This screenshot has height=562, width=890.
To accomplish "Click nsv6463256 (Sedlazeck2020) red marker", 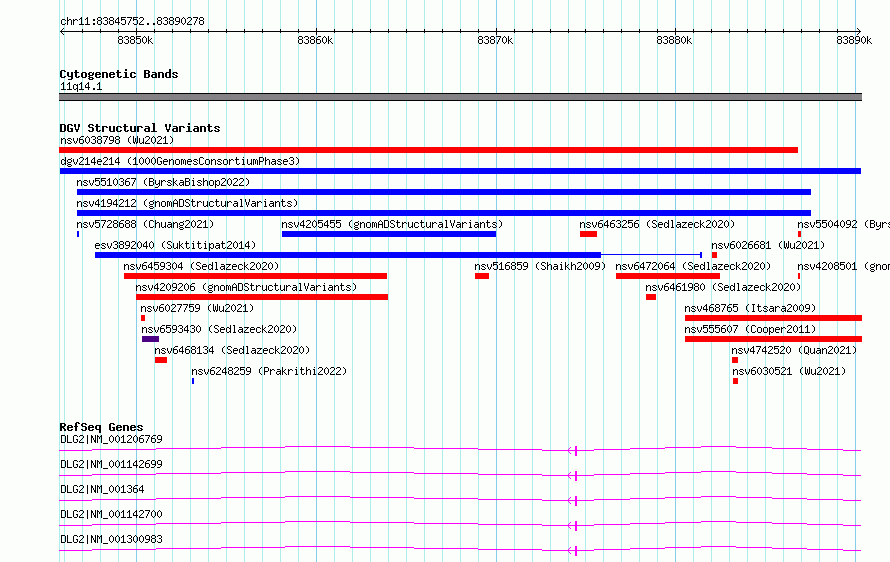I will pyautogui.click(x=588, y=234).
